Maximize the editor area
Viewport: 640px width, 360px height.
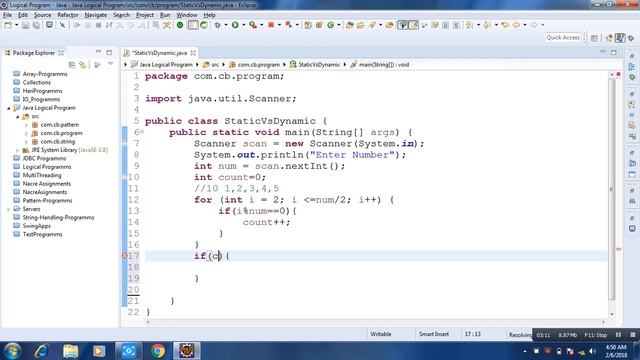613,52
